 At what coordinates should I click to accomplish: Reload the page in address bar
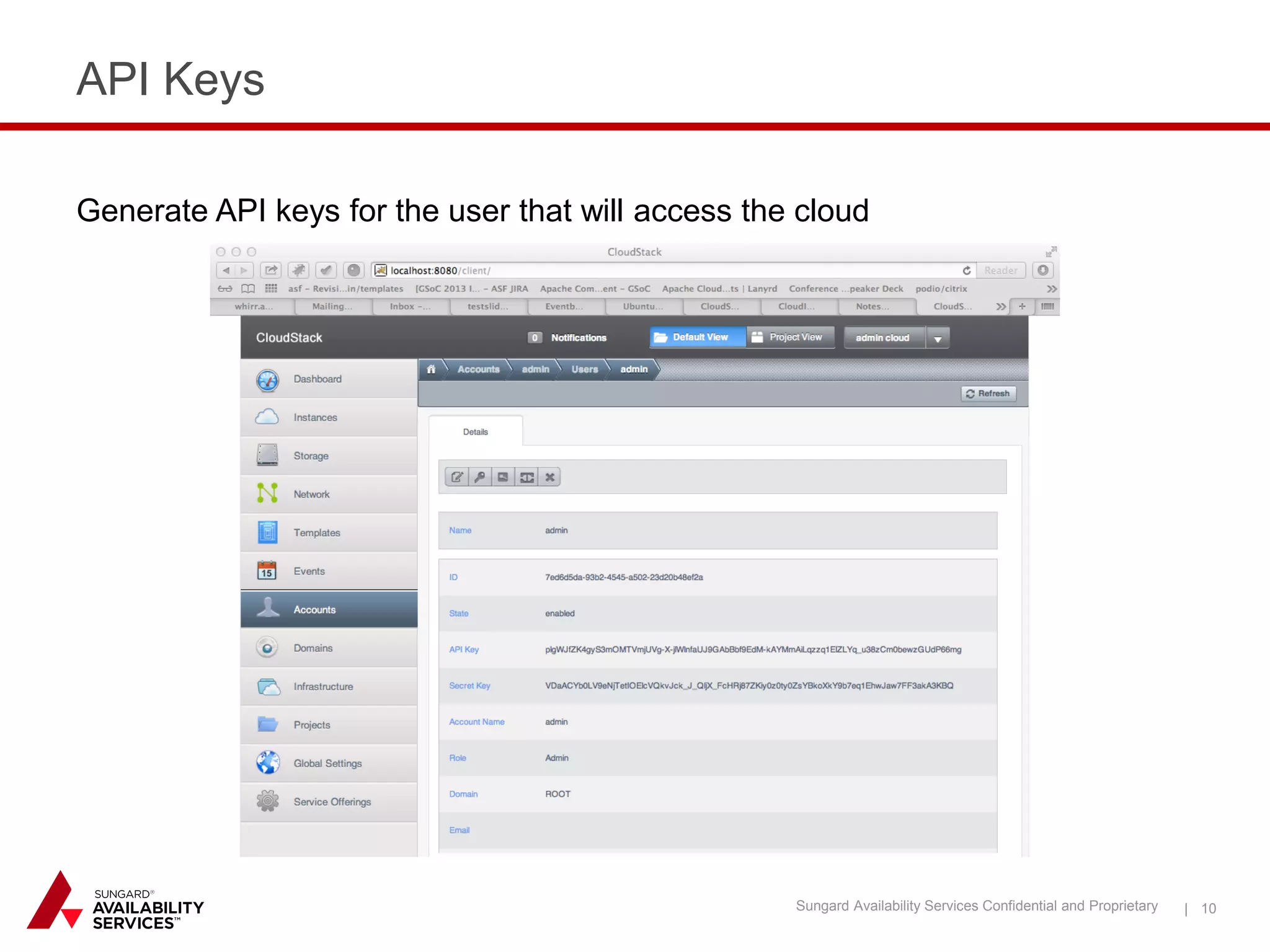[x=966, y=270]
